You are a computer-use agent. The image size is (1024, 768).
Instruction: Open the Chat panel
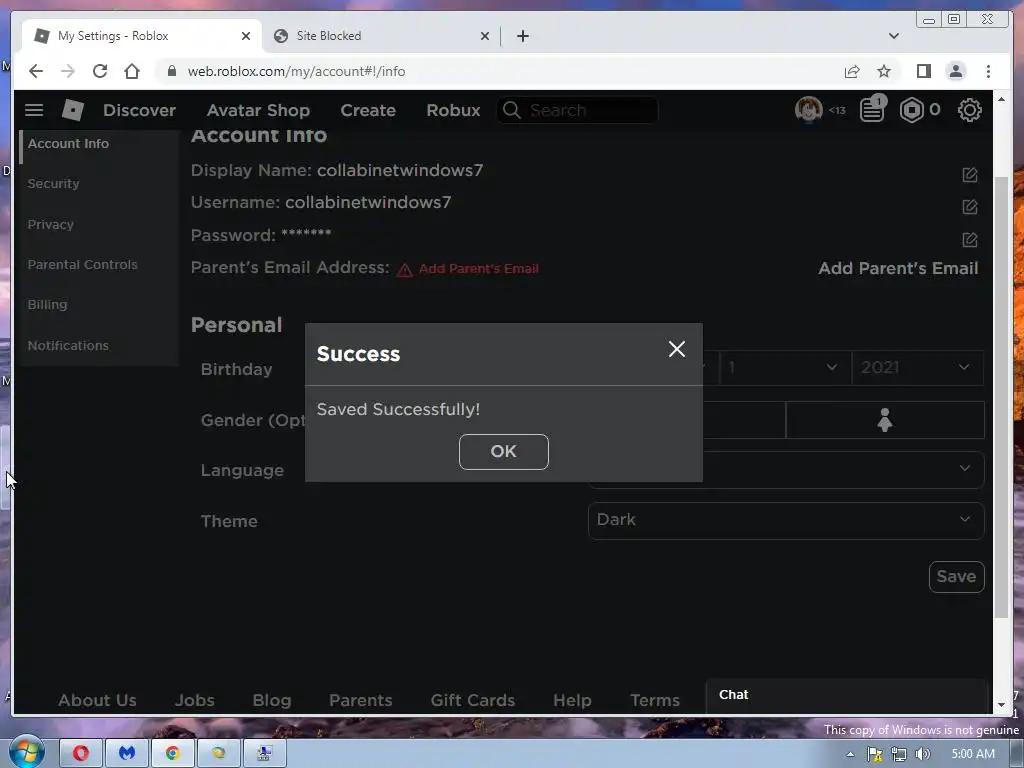click(x=846, y=695)
